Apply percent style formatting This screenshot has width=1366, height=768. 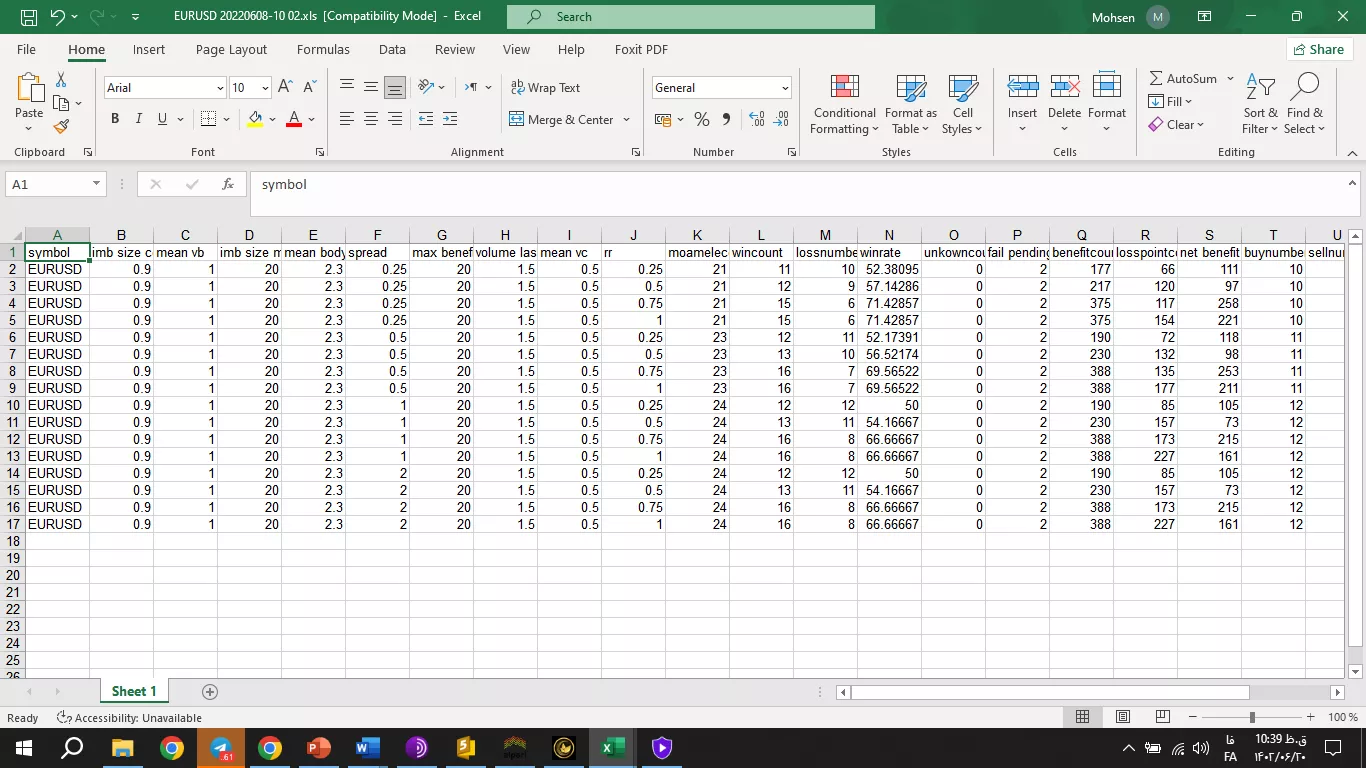click(x=702, y=119)
